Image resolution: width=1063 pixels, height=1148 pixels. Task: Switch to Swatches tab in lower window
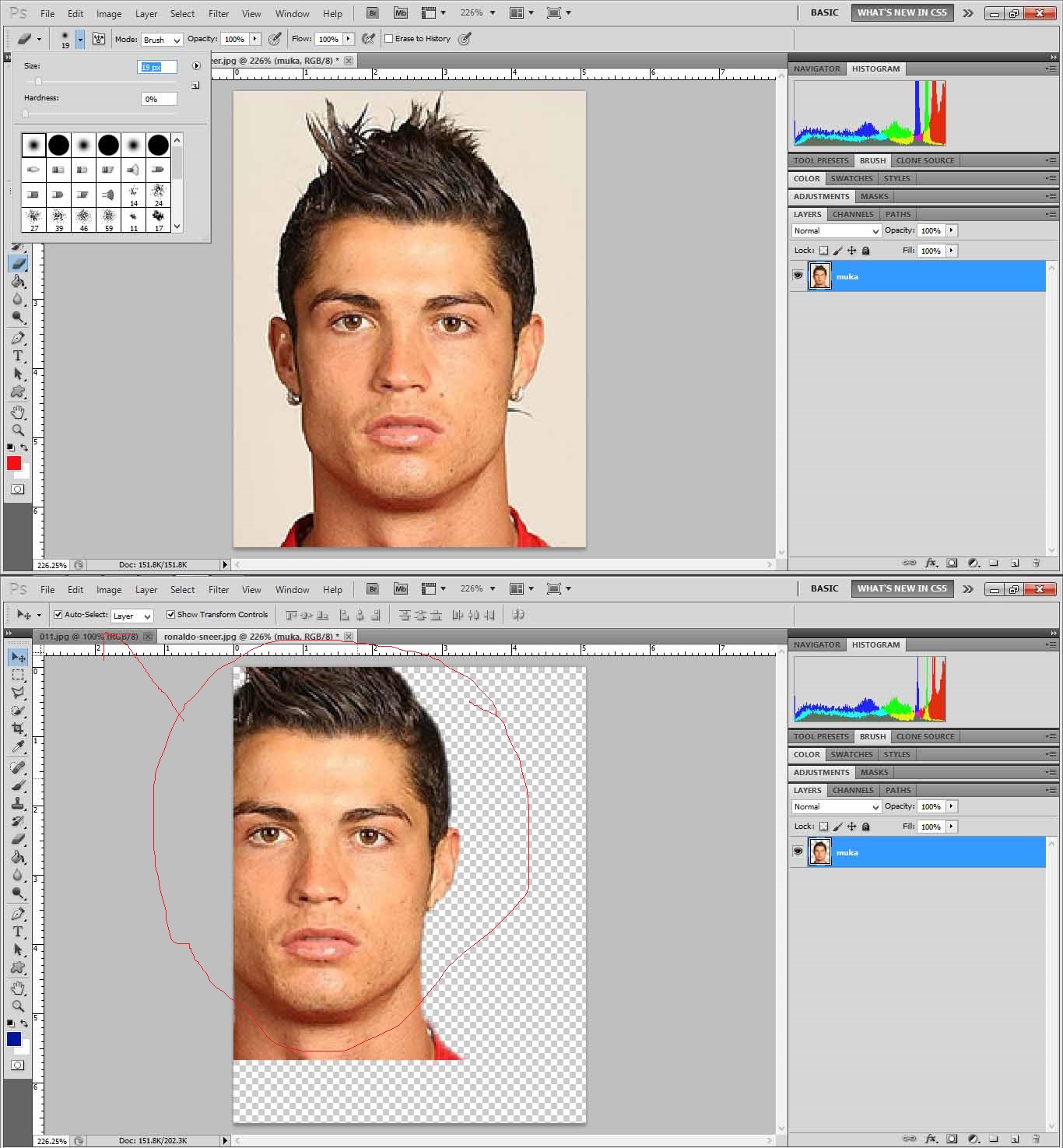(x=851, y=755)
